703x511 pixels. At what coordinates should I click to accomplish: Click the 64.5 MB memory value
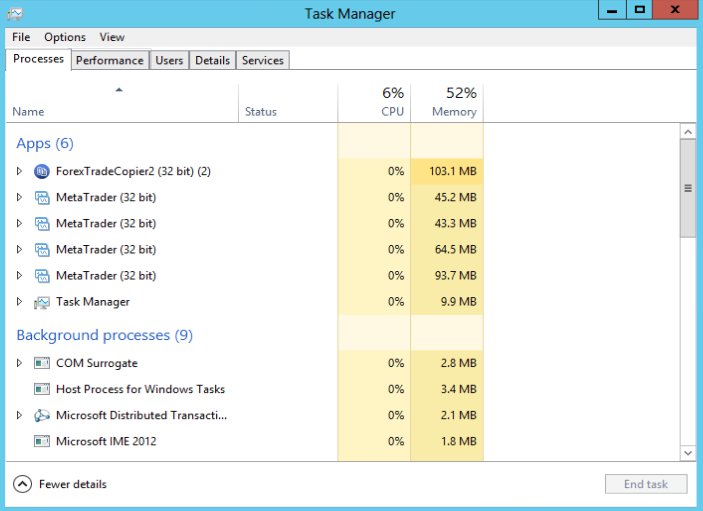coord(456,249)
